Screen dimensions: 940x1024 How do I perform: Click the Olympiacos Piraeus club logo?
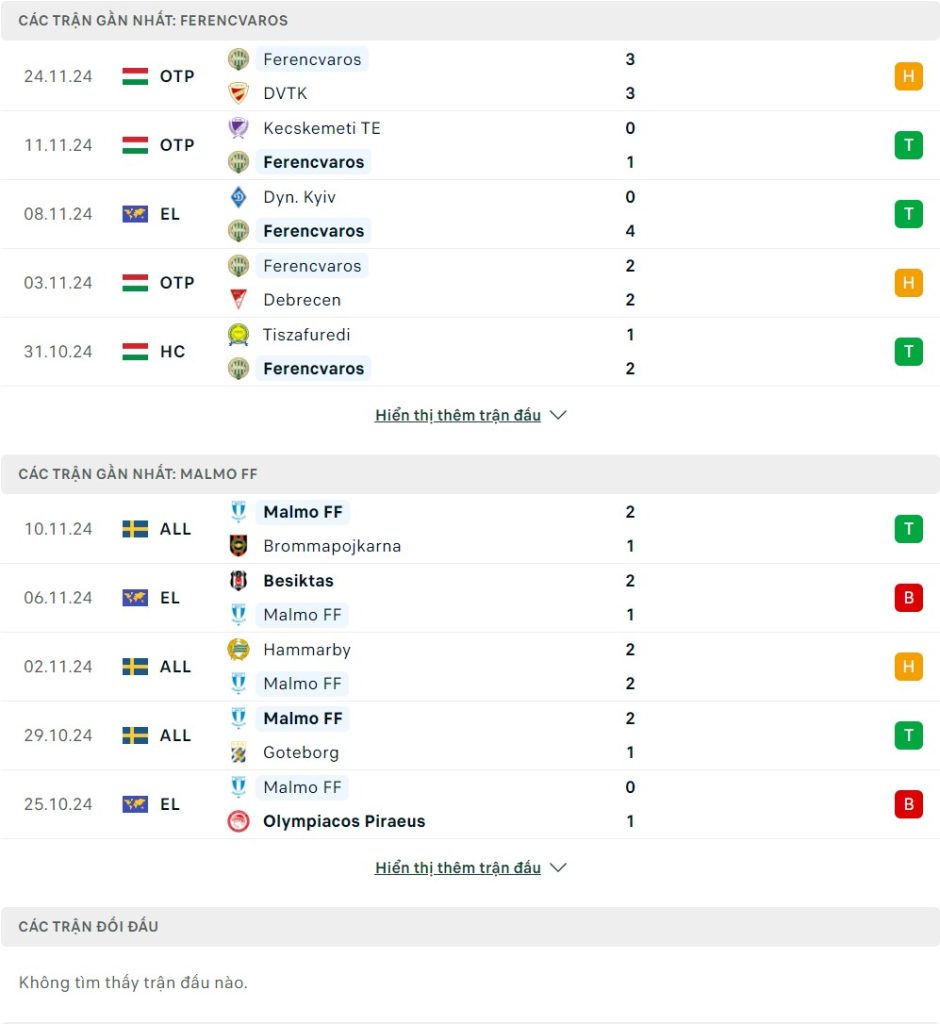coord(238,822)
